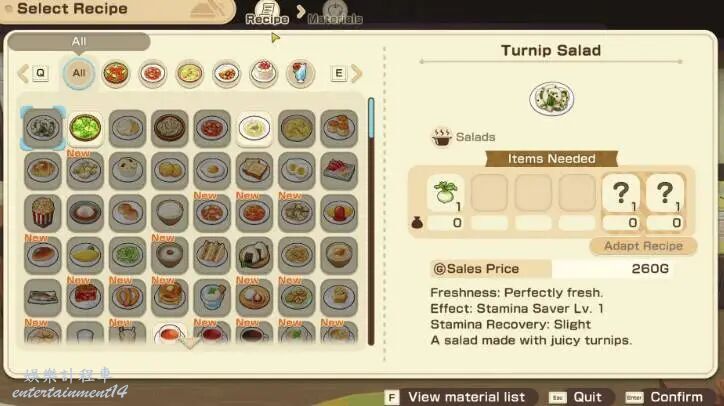Click the recipe list scrollbar
This screenshot has height=406, width=724.
coord(371,221)
